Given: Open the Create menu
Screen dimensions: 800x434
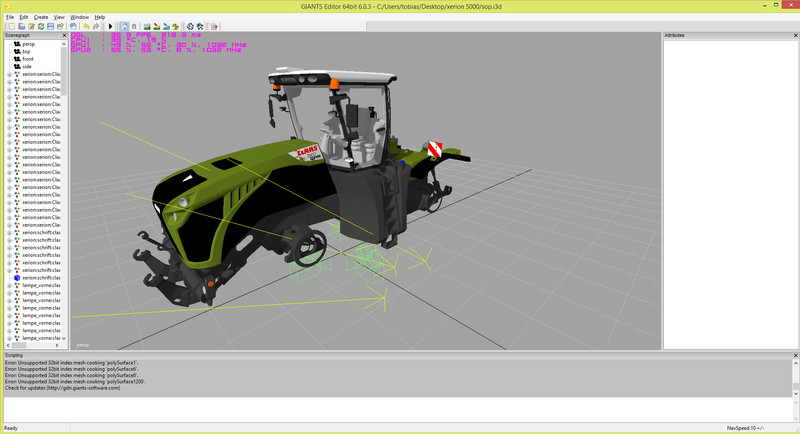Looking at the screenshot, I should coord(40,17).
